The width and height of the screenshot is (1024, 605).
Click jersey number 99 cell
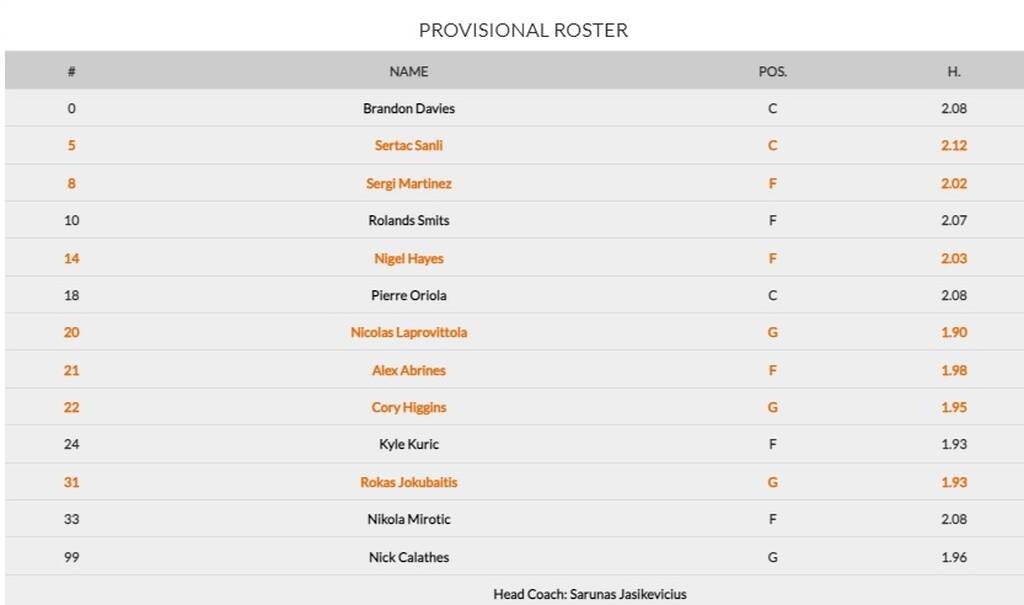(x=71, y=557)
